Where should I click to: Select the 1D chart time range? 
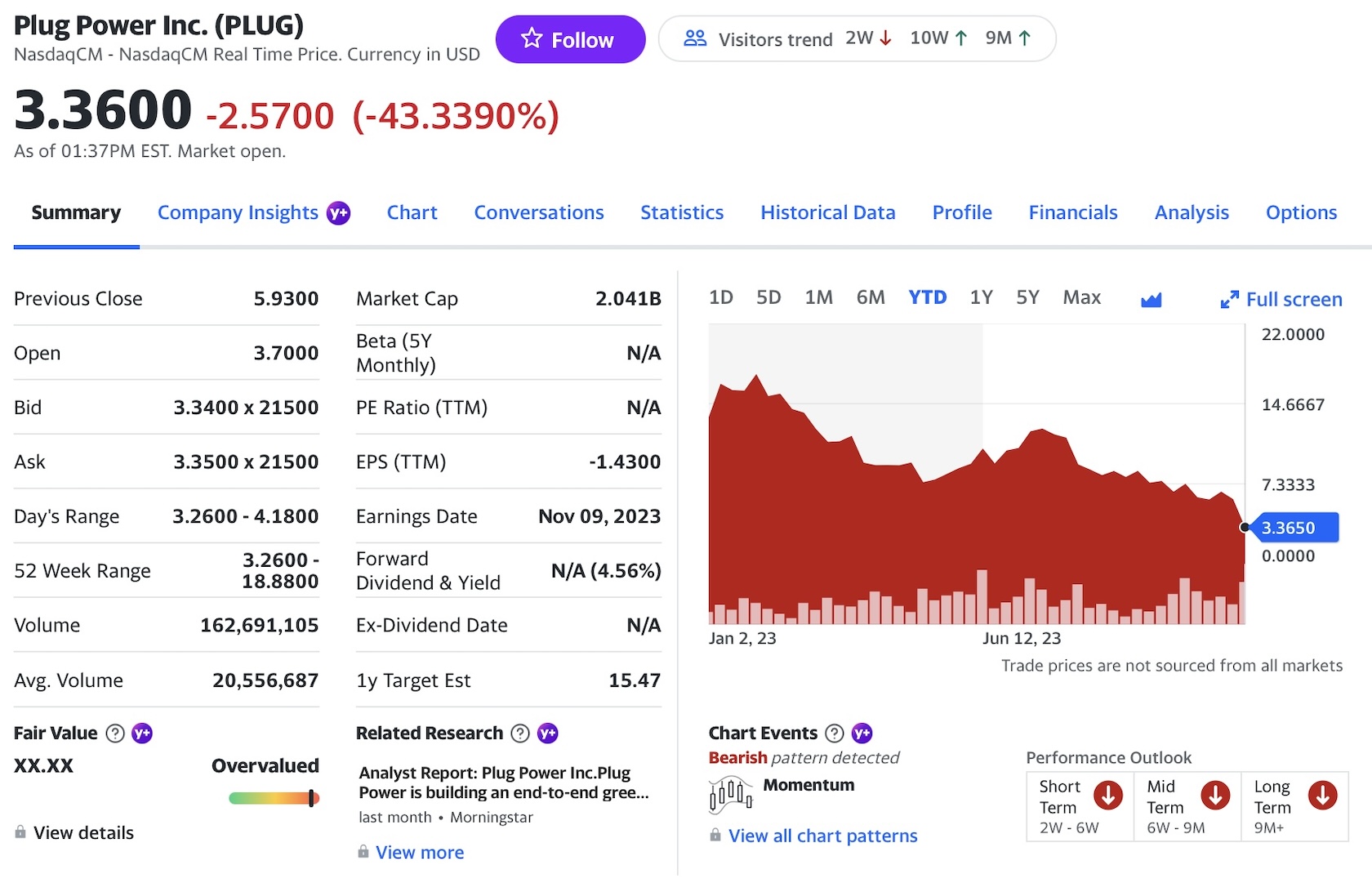(x=720, y=297)
